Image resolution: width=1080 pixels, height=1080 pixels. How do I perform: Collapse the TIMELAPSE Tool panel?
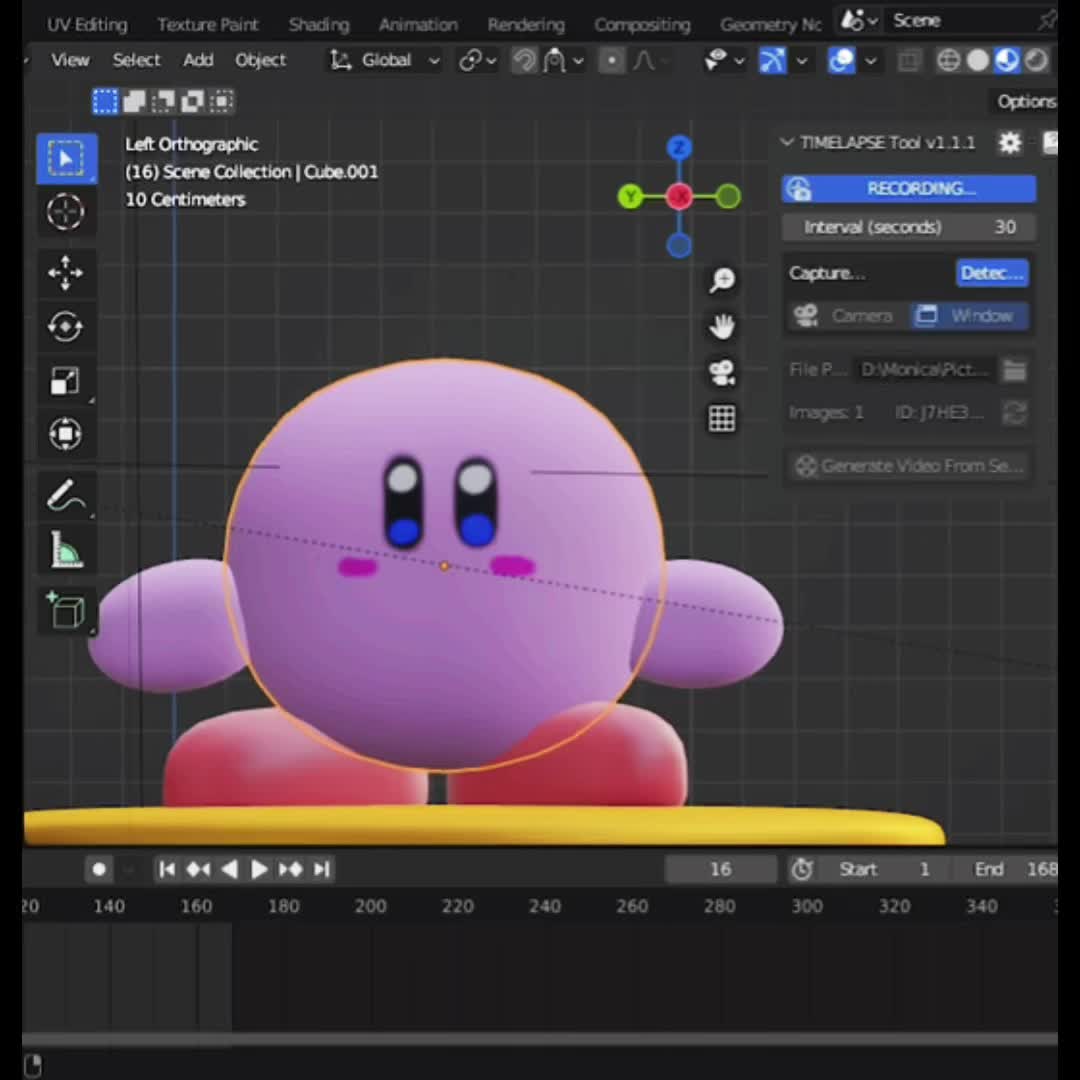[x=787, y=143]
